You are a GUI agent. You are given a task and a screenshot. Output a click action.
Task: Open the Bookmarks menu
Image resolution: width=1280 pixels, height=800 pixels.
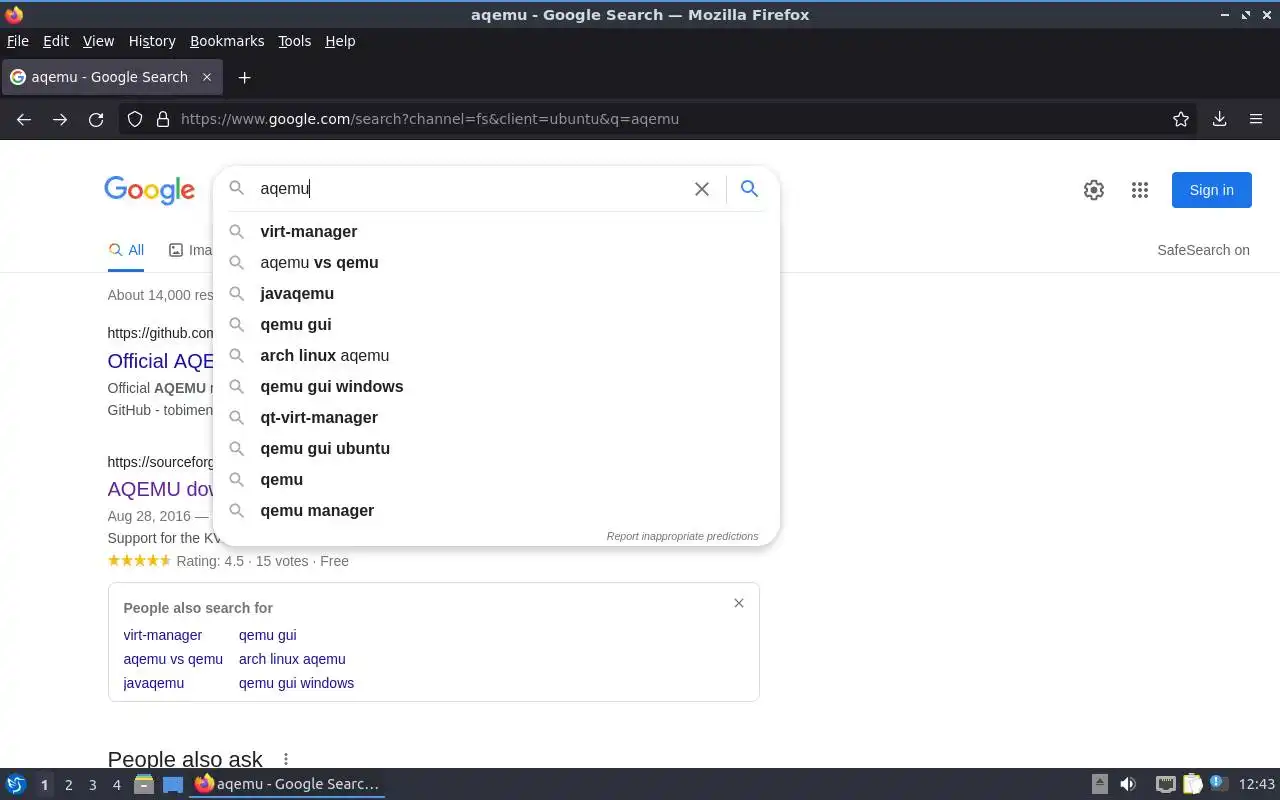click(x=227, y=41)
